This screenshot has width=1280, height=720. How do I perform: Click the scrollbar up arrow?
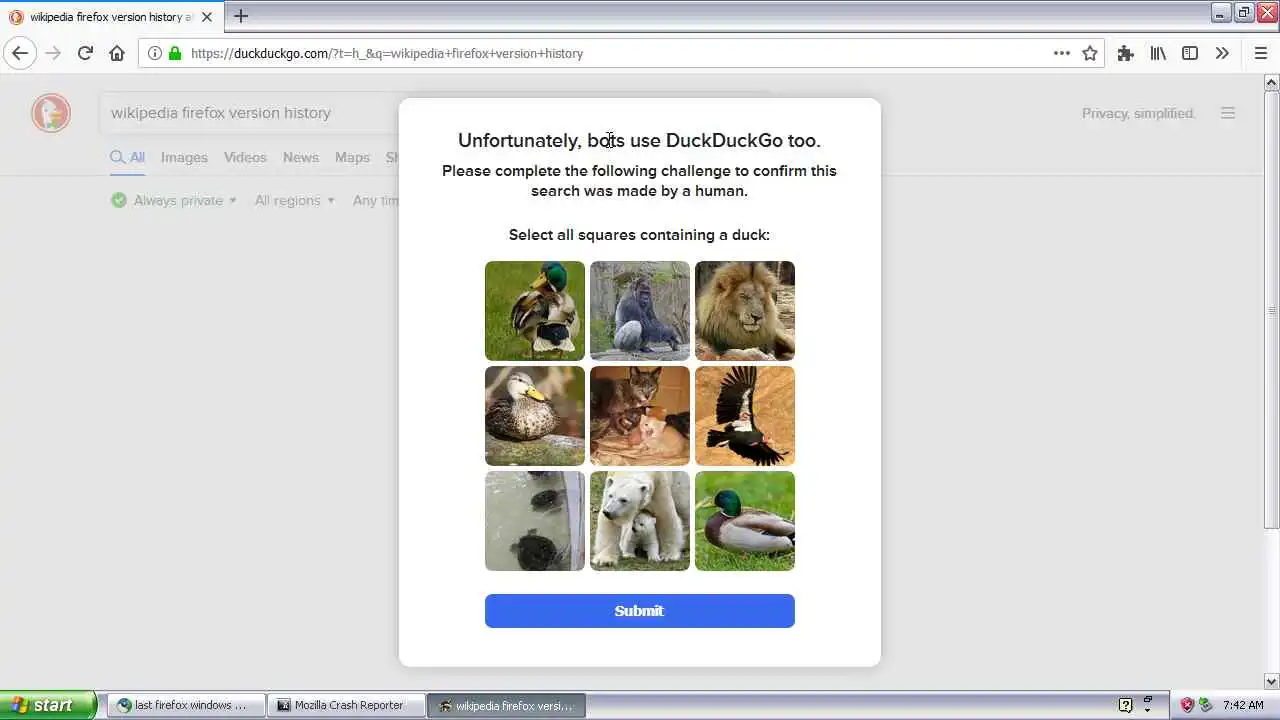pos(1272,82)
